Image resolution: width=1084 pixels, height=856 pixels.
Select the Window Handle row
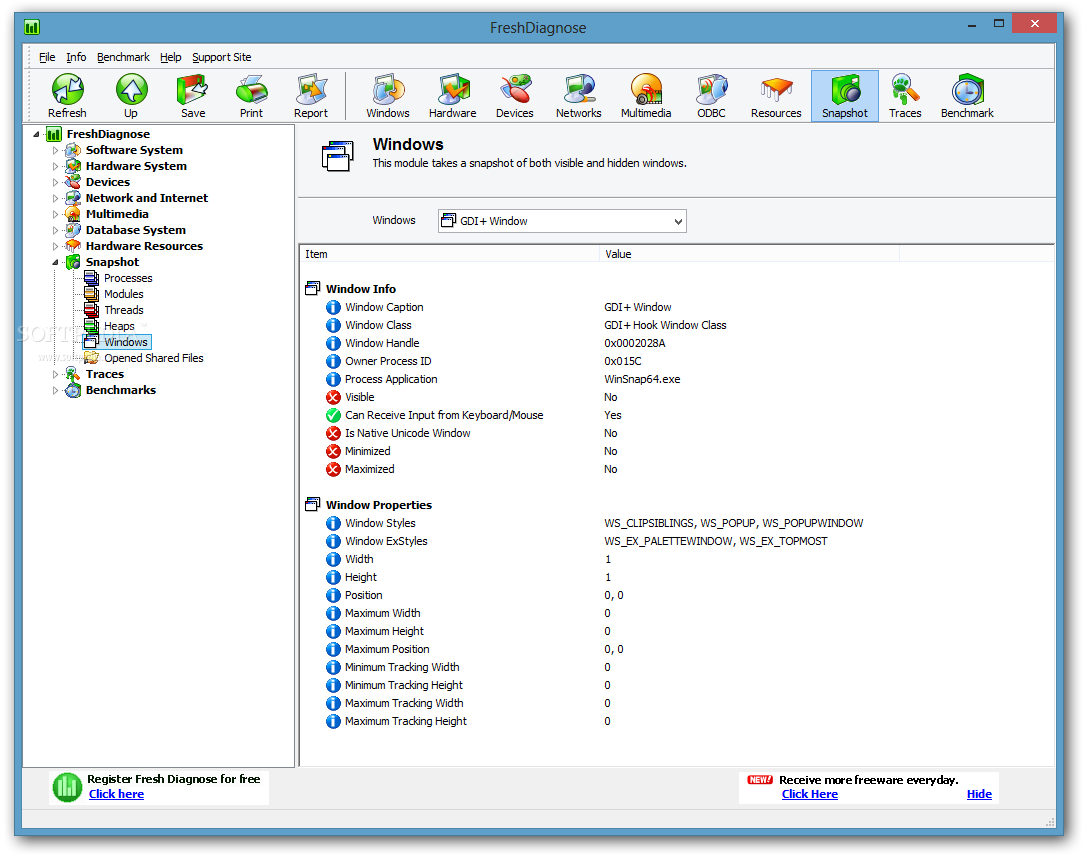click(678, 343)
